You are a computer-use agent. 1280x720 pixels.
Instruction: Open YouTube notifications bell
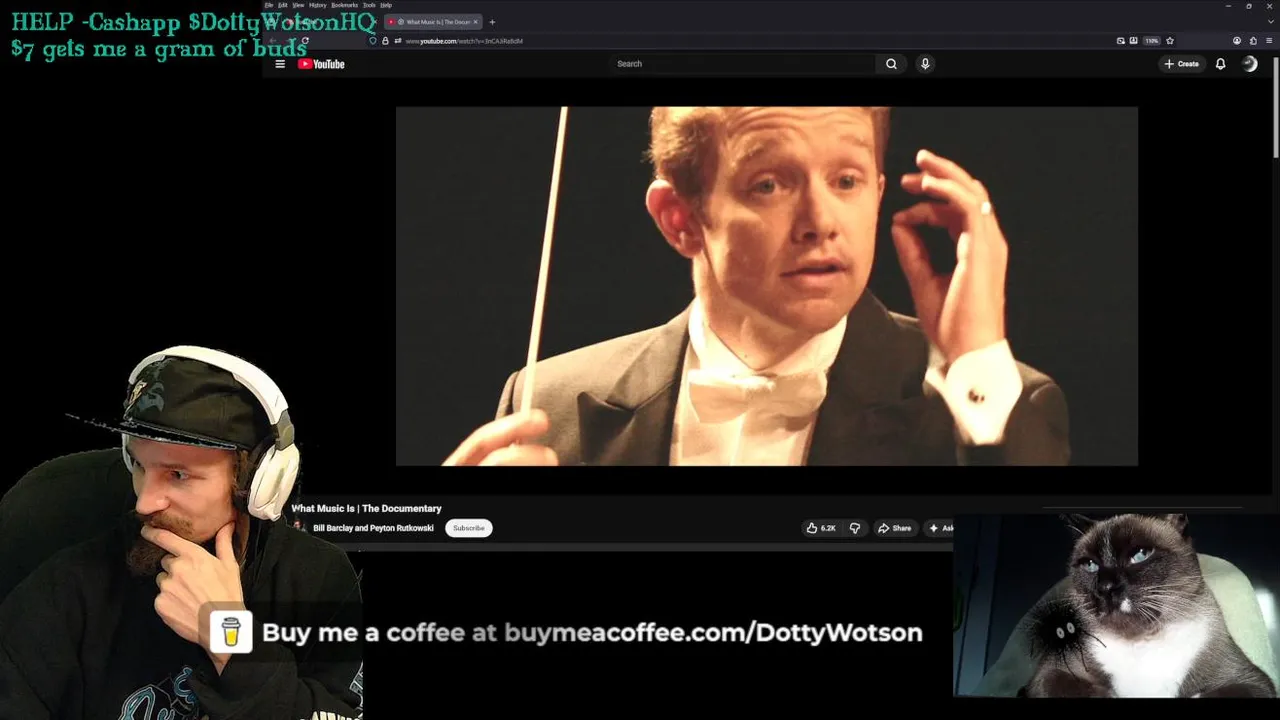coord(1220,64)
